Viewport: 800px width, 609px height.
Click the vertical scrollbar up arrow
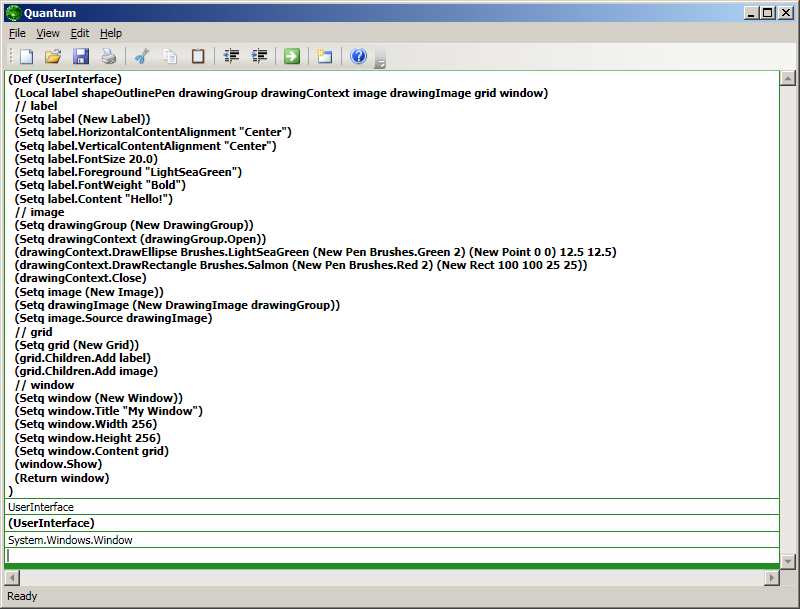tap(788, 78)
